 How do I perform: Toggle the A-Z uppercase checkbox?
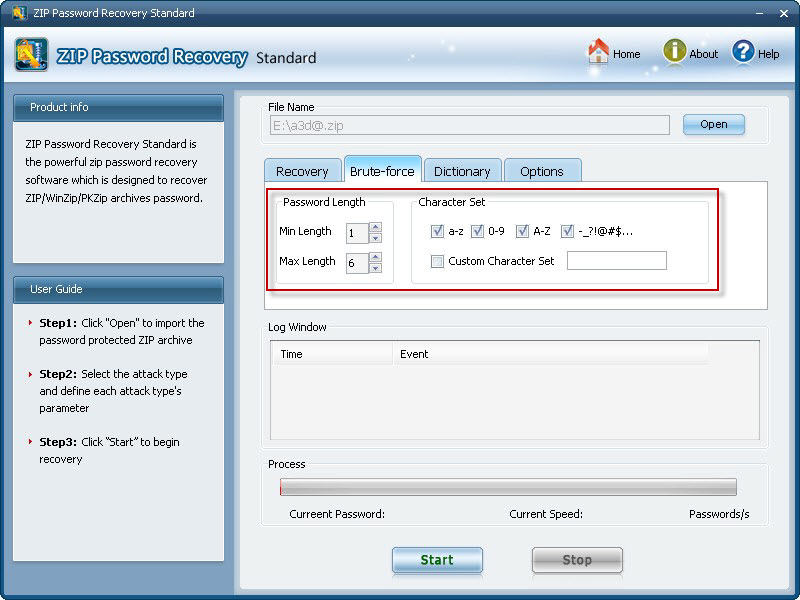(522, 232)
